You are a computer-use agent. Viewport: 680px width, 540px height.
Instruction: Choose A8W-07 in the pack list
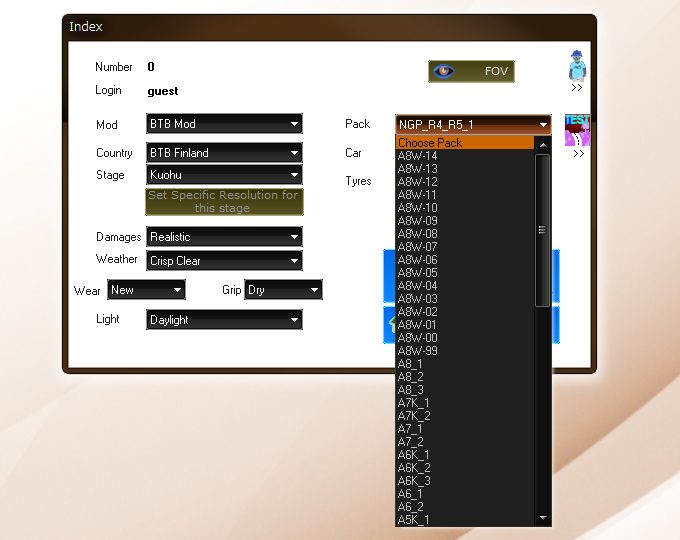418,247
